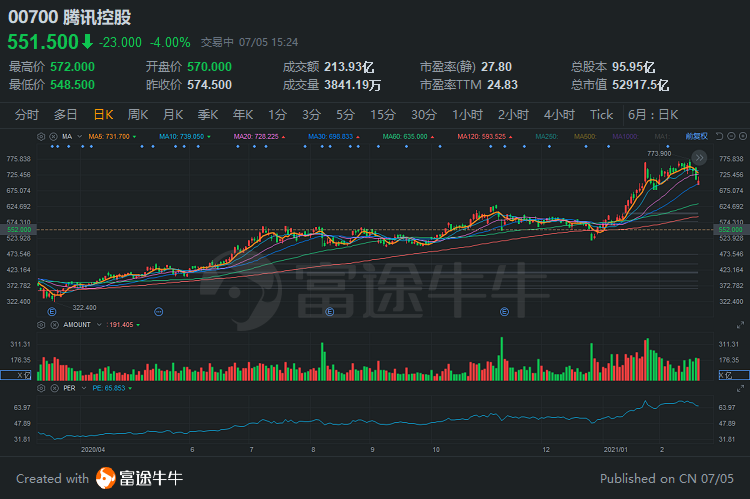Click the 773.900 high price label
The width and height of the screenshot is (750, 499).
click(659, 154)
